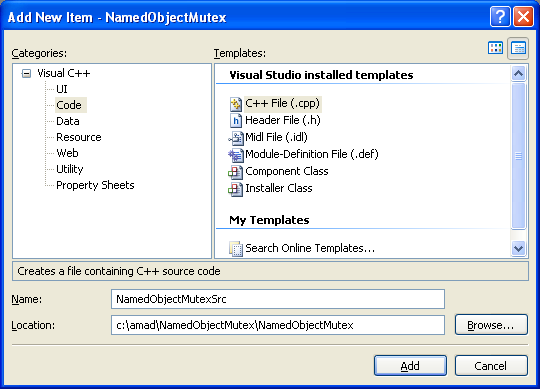Screen dimensions: 540x389
Task: Click the Component Class template icon
Action: tap(236, 171)
